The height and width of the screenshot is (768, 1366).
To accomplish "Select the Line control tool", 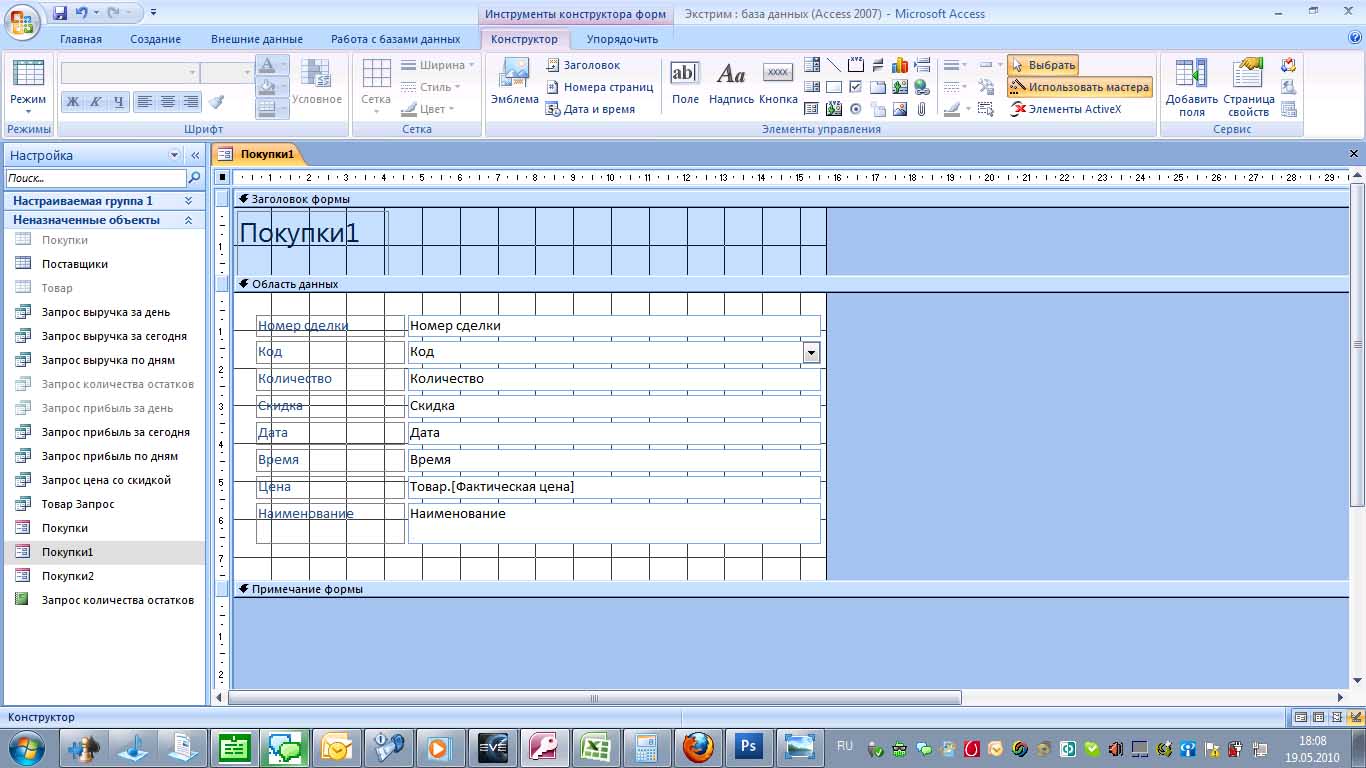I will [834, 65].
